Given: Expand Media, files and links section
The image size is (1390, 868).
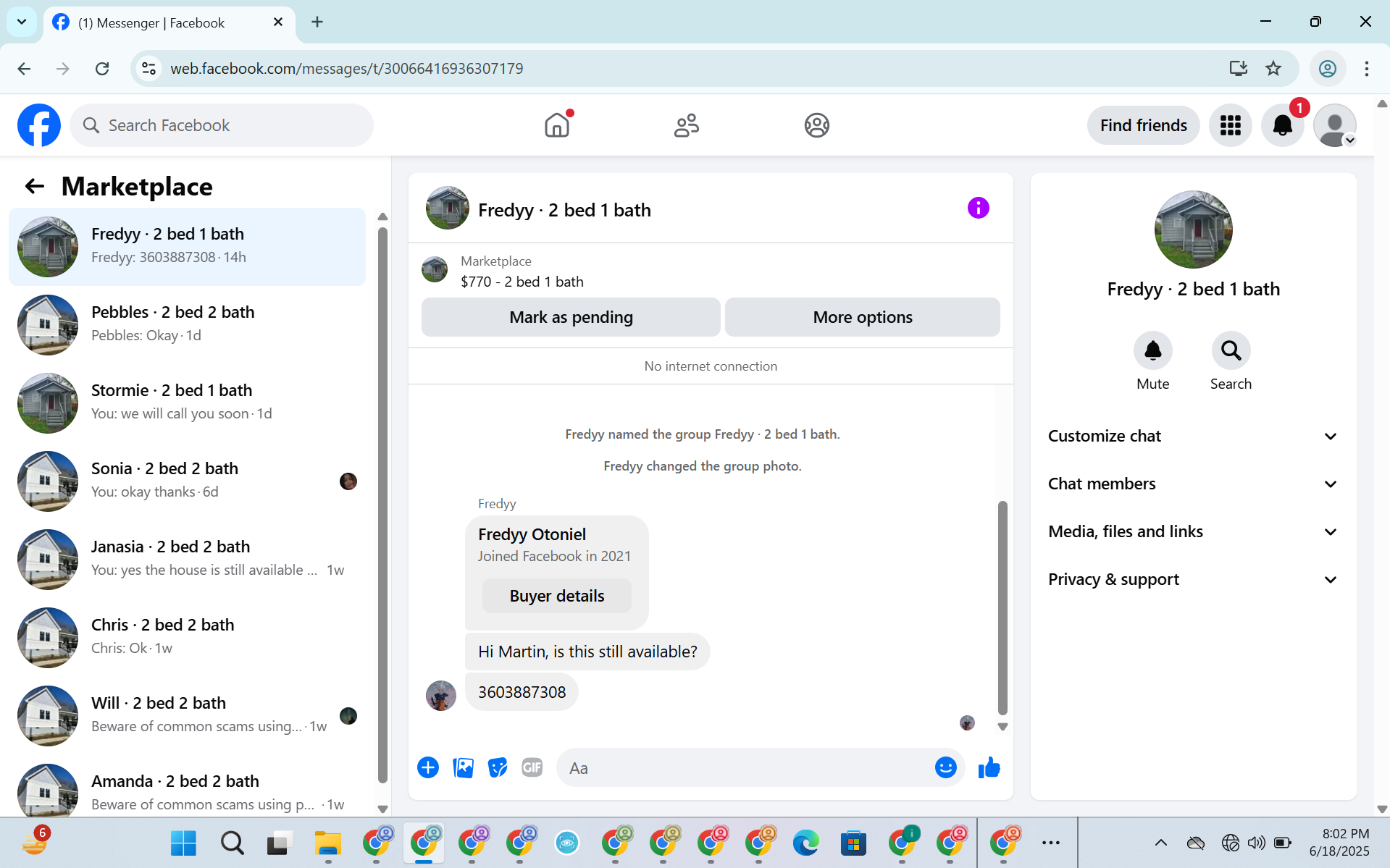Looking at the screenshot, I should point(1193,531).
